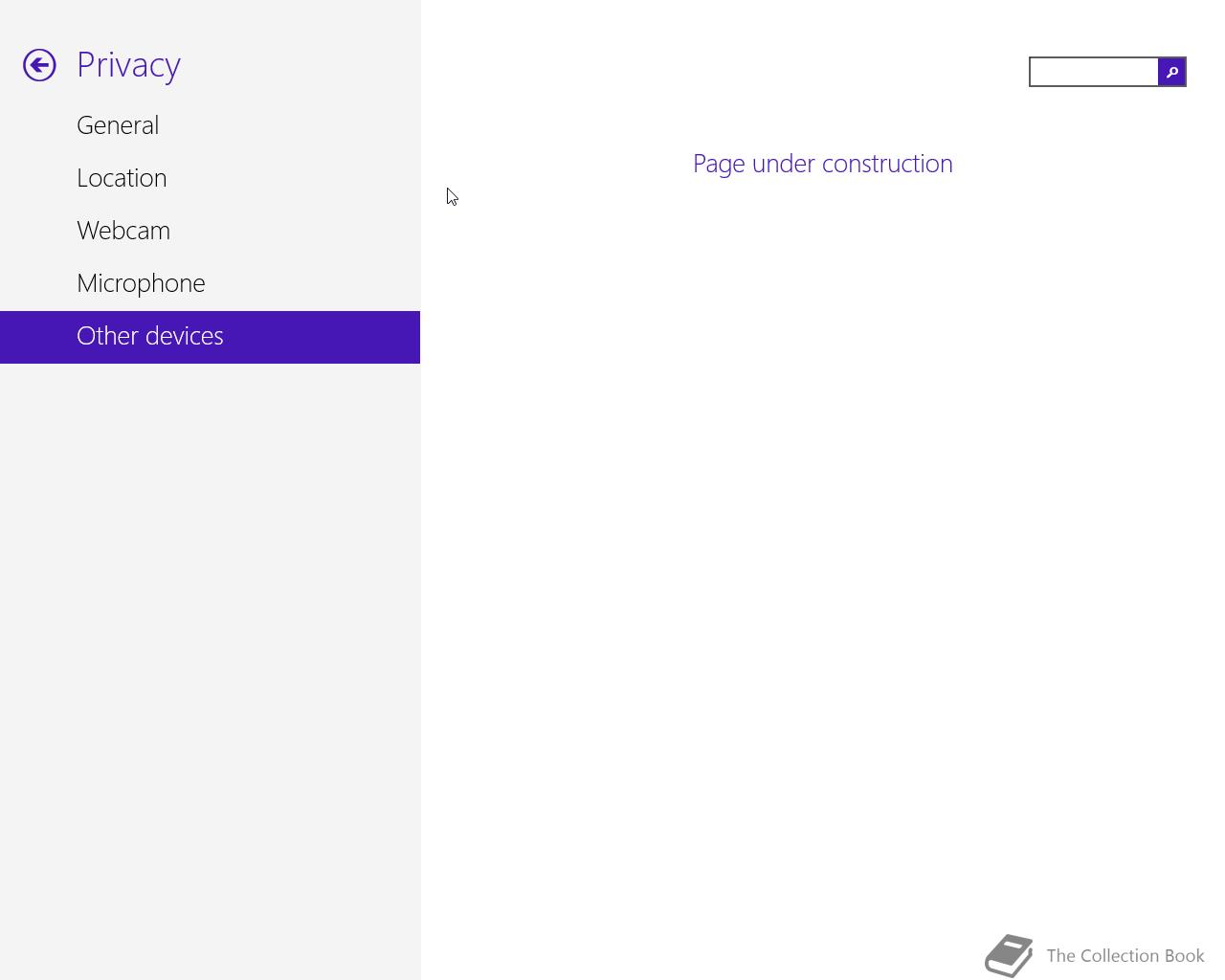Select the Location menu item

click(210, 179)
